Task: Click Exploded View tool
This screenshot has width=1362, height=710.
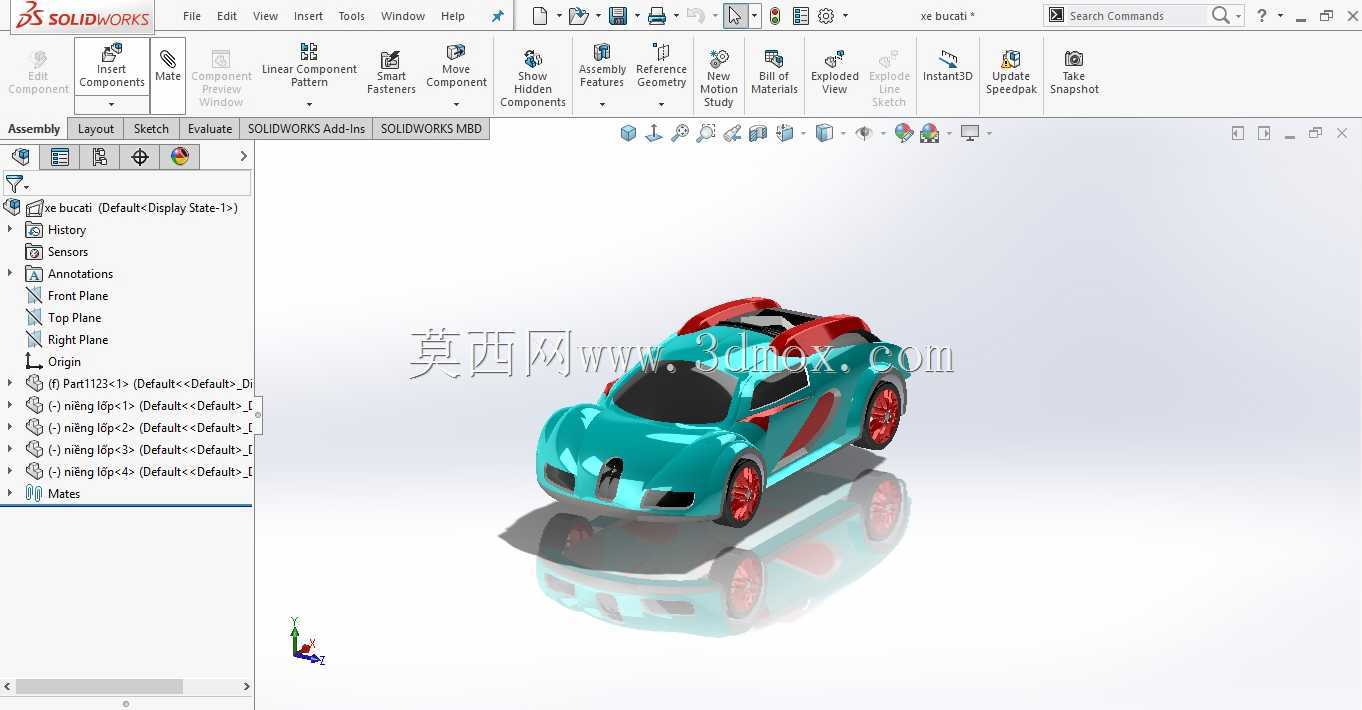Action: coord(835,72)
